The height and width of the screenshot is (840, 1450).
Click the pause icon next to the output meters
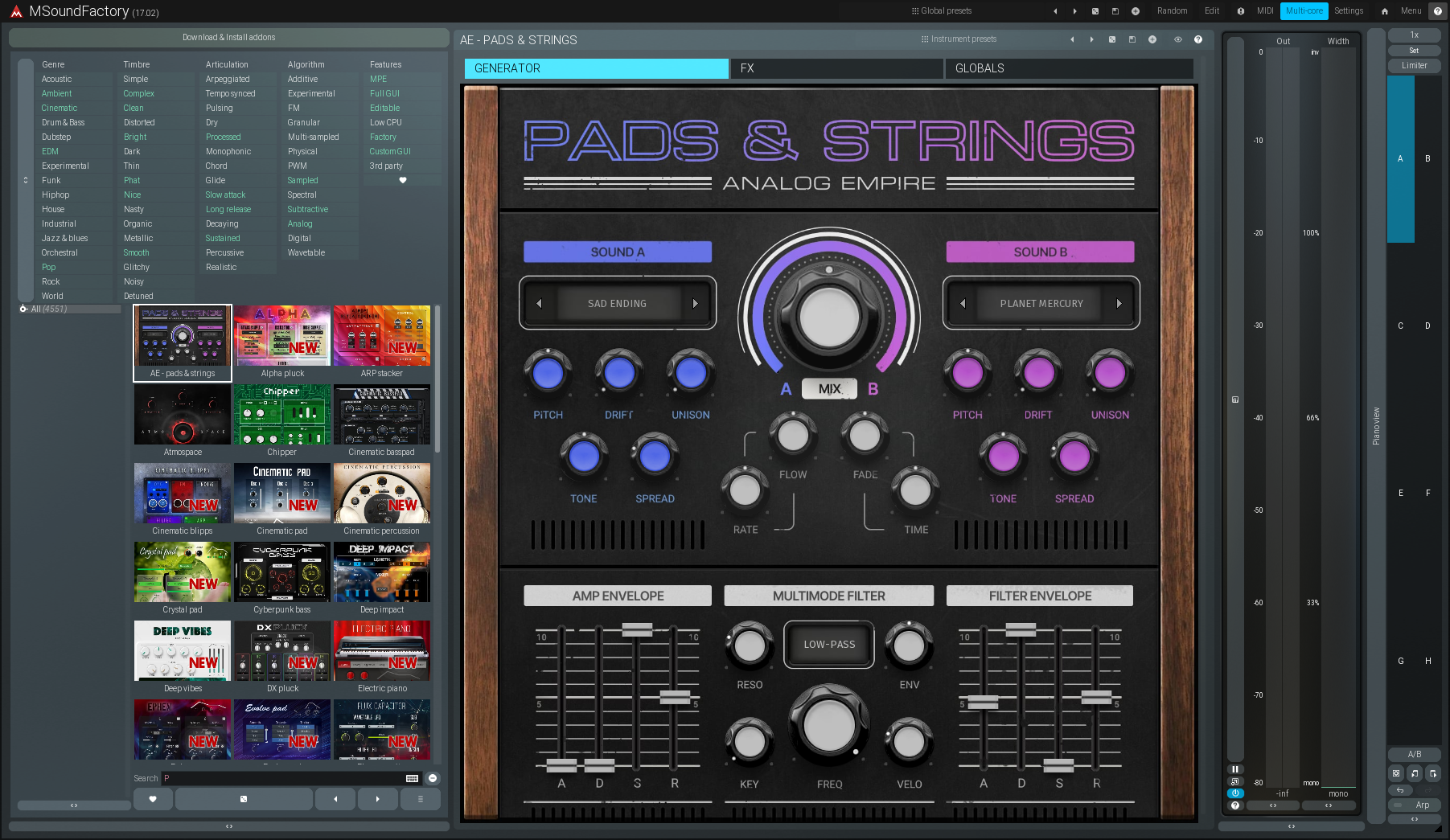(x=1236, y=769)
